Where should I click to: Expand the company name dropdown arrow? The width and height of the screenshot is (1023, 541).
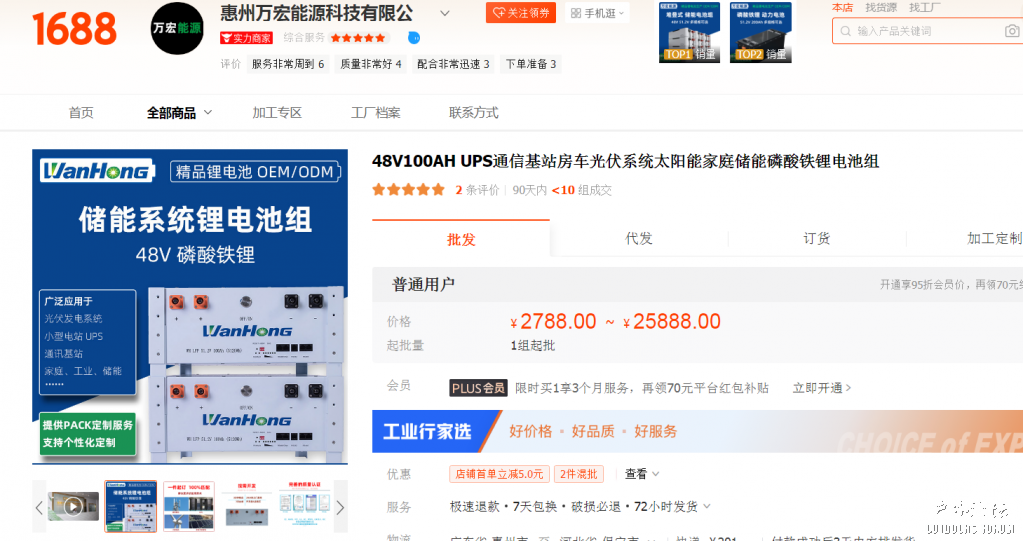pyautogui.click(x=445, y=14)
